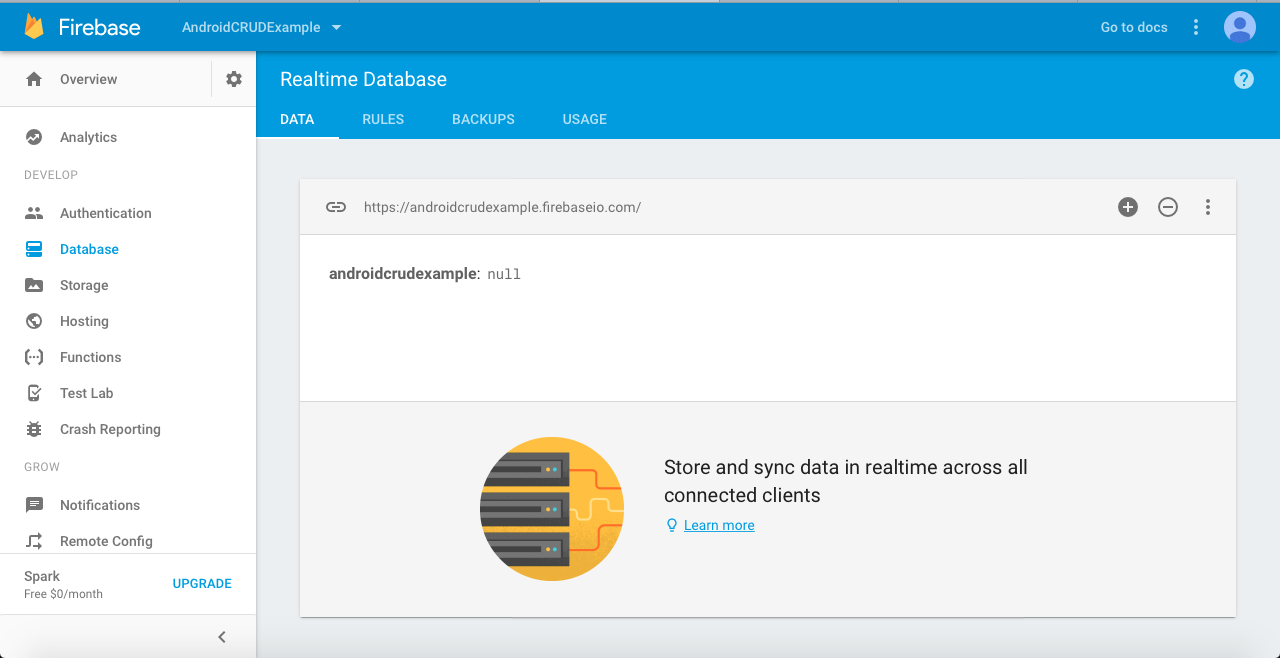The image size is (1280, 658).
Task: Open the database card options menu
Action: pyautogui.click(x=1208, y=207)
